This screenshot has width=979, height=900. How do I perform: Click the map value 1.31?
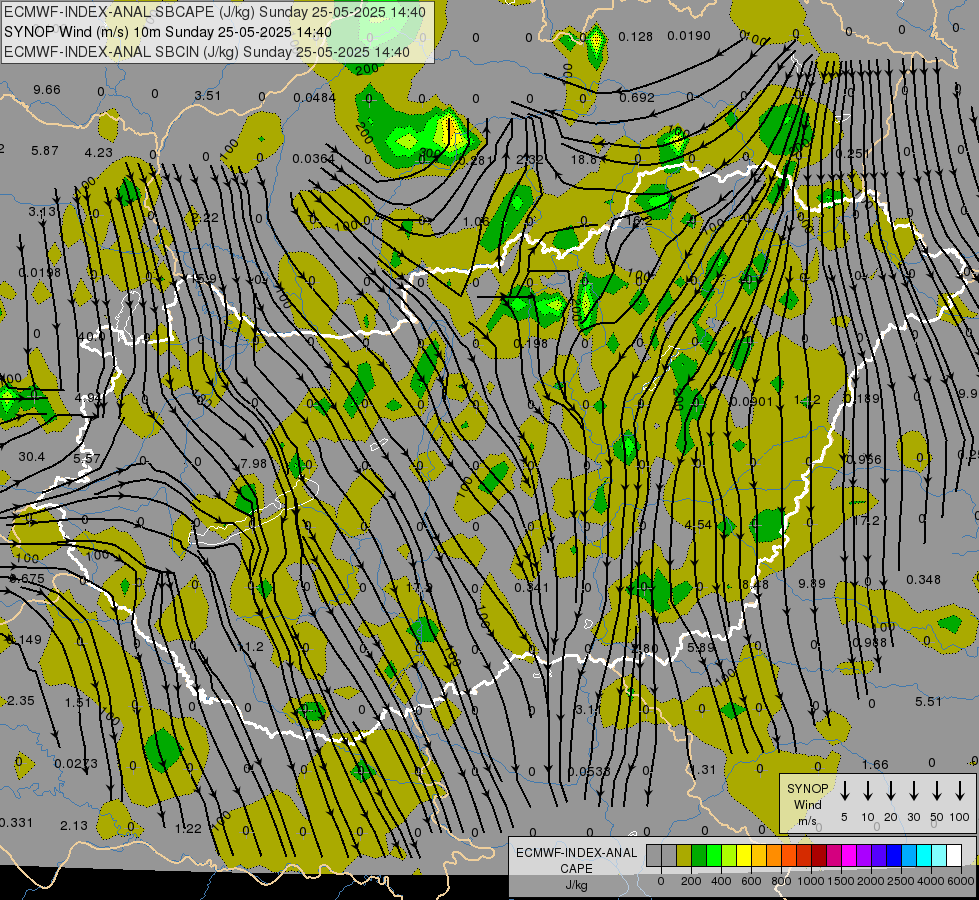click(x=702, y=770)
